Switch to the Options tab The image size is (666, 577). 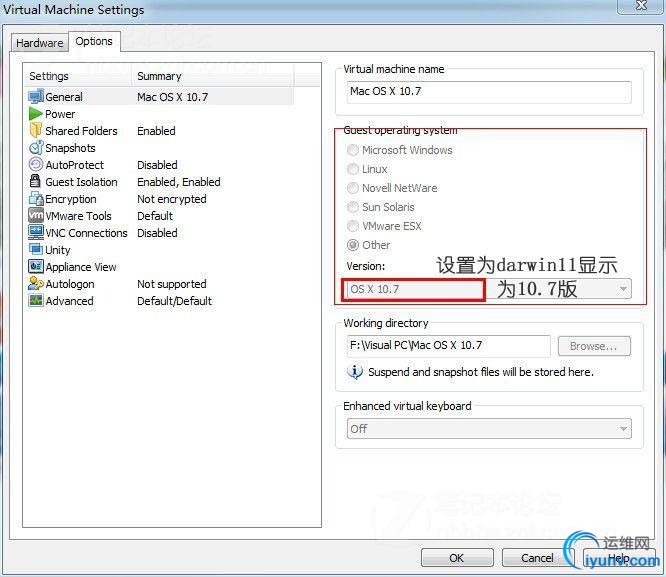(x=94, y=42)
